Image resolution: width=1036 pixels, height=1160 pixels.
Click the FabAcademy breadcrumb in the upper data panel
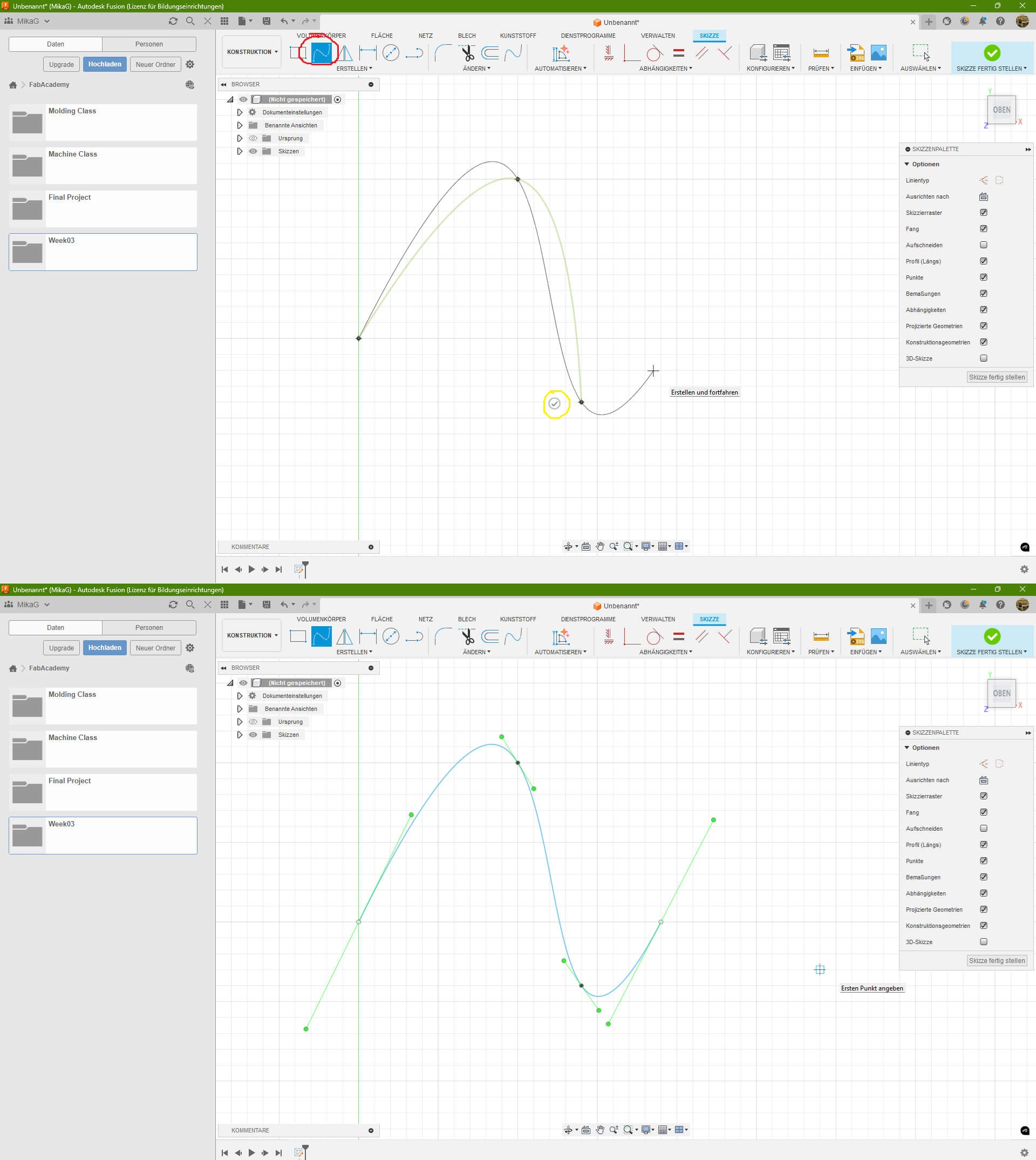[49, 84]
